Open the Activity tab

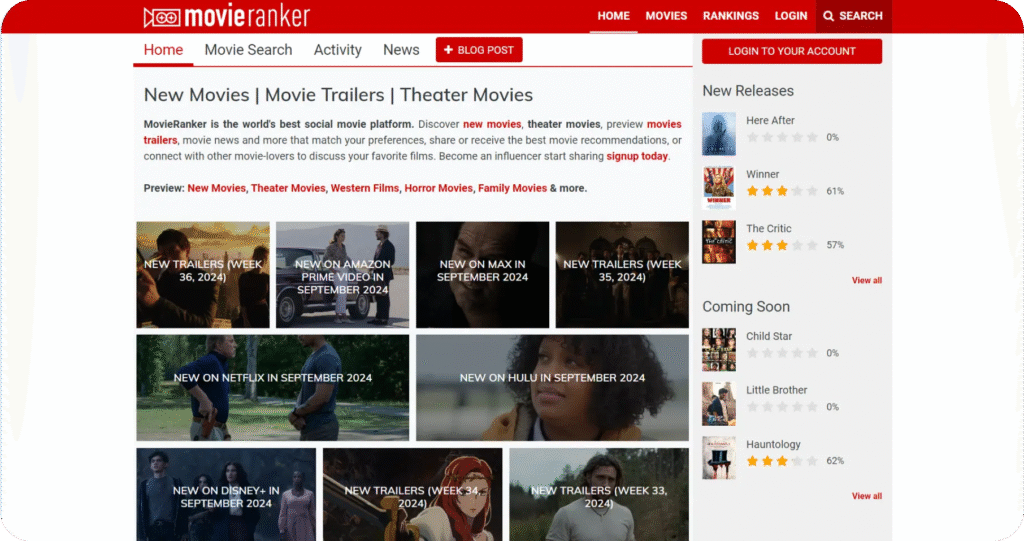337,50
